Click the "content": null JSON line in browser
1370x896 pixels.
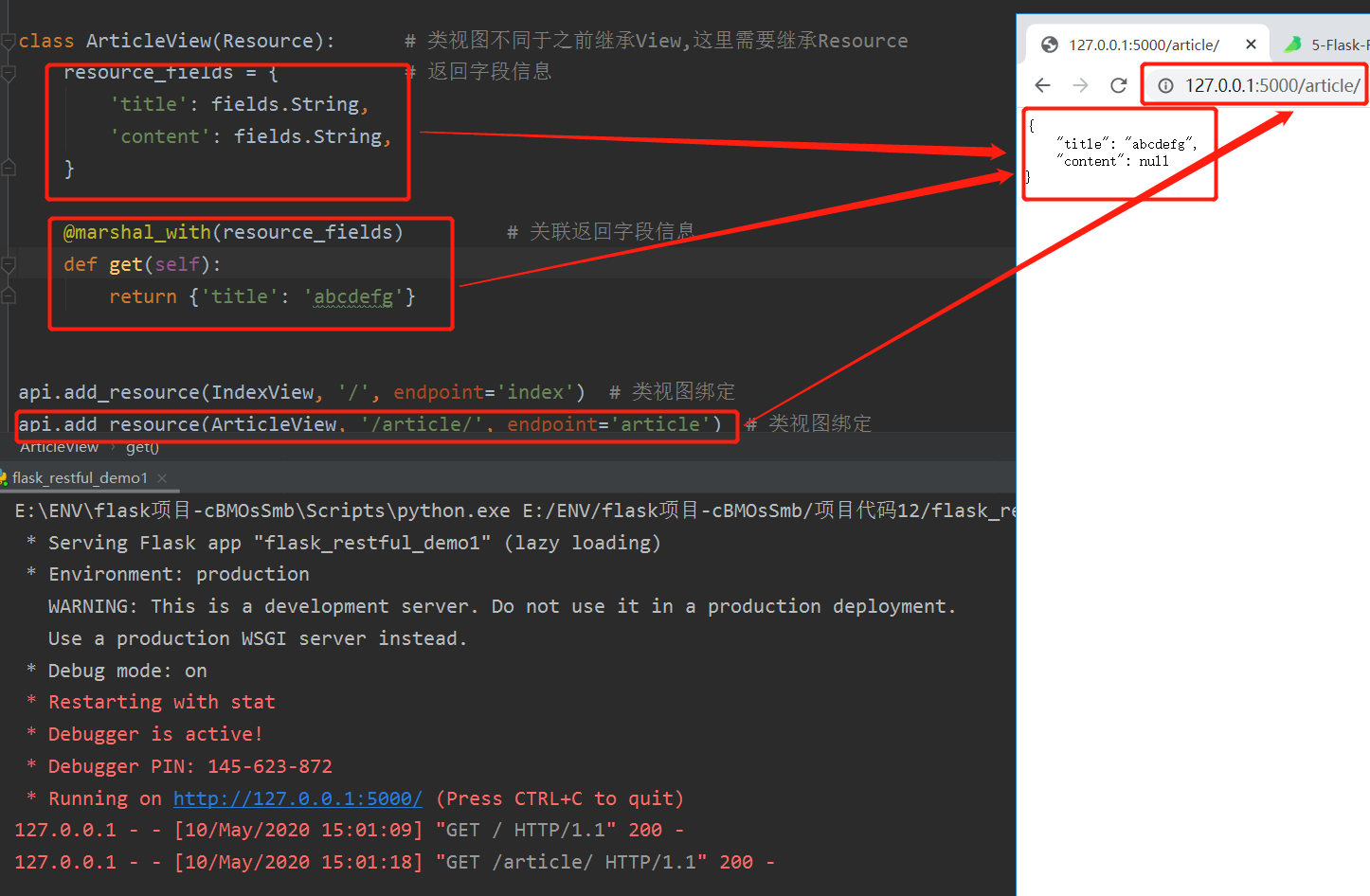pos(1112,162)
